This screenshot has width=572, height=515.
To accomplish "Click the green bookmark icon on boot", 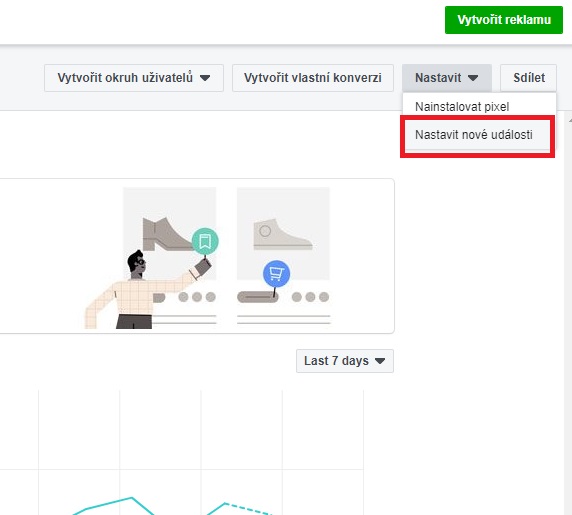I will tap(205, 241).
